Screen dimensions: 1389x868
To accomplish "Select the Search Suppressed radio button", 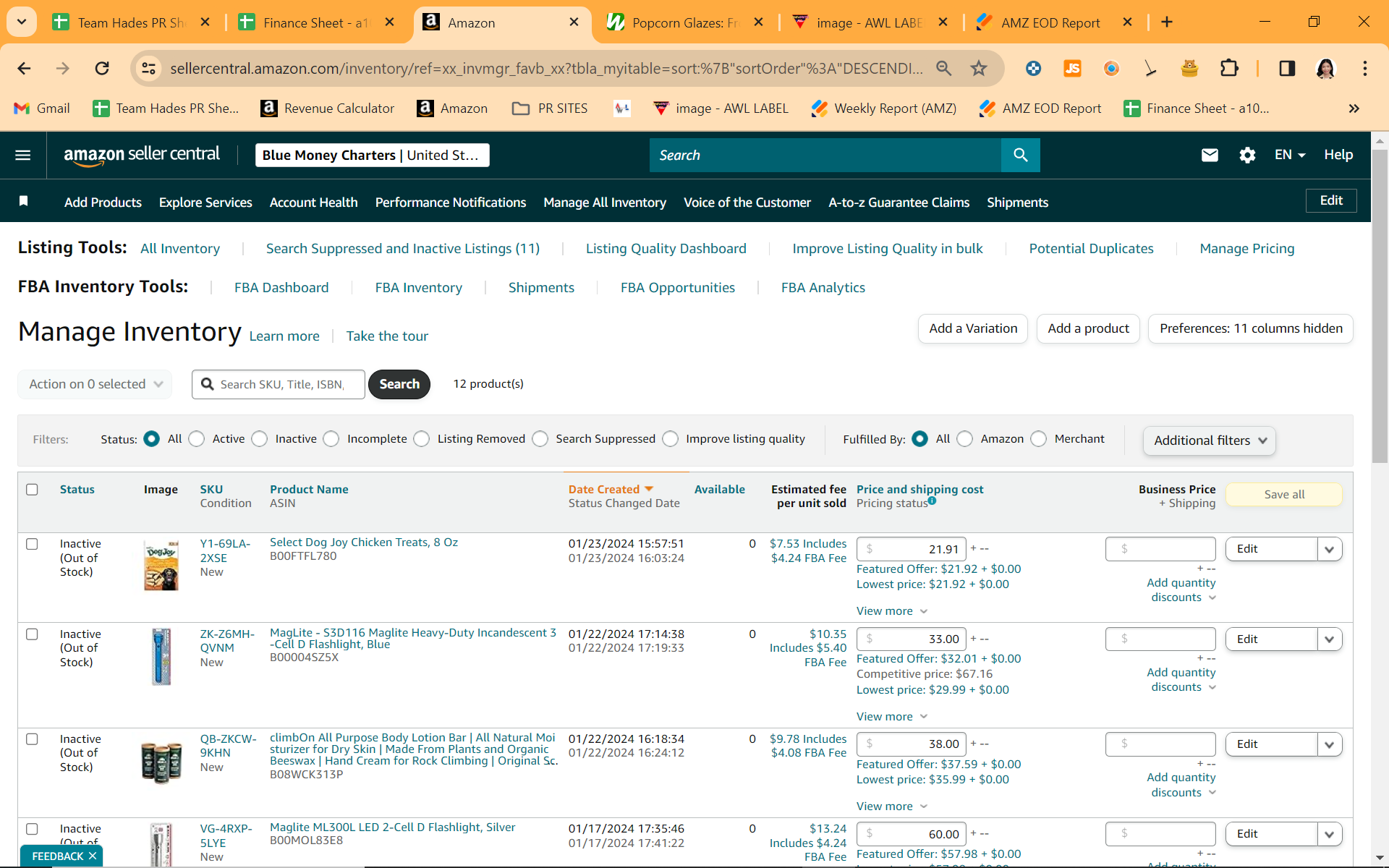I will click(x=540, y=439).
